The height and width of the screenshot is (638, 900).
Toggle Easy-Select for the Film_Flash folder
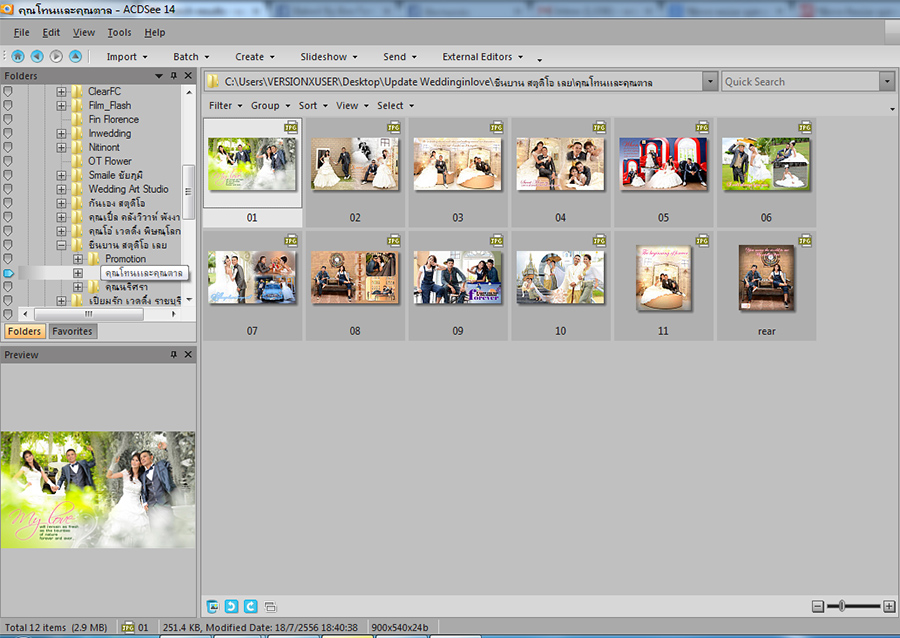(8, 106)
